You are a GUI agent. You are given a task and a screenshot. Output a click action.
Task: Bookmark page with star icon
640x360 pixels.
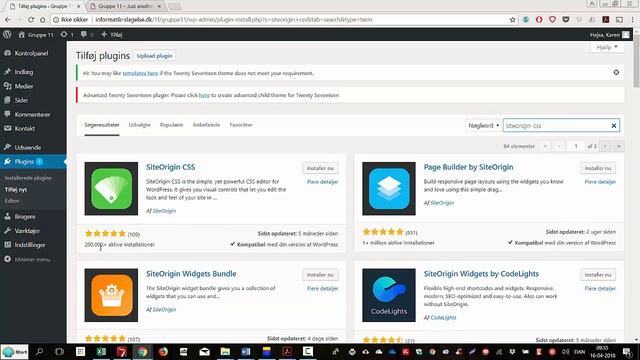(x=512, y=20)
